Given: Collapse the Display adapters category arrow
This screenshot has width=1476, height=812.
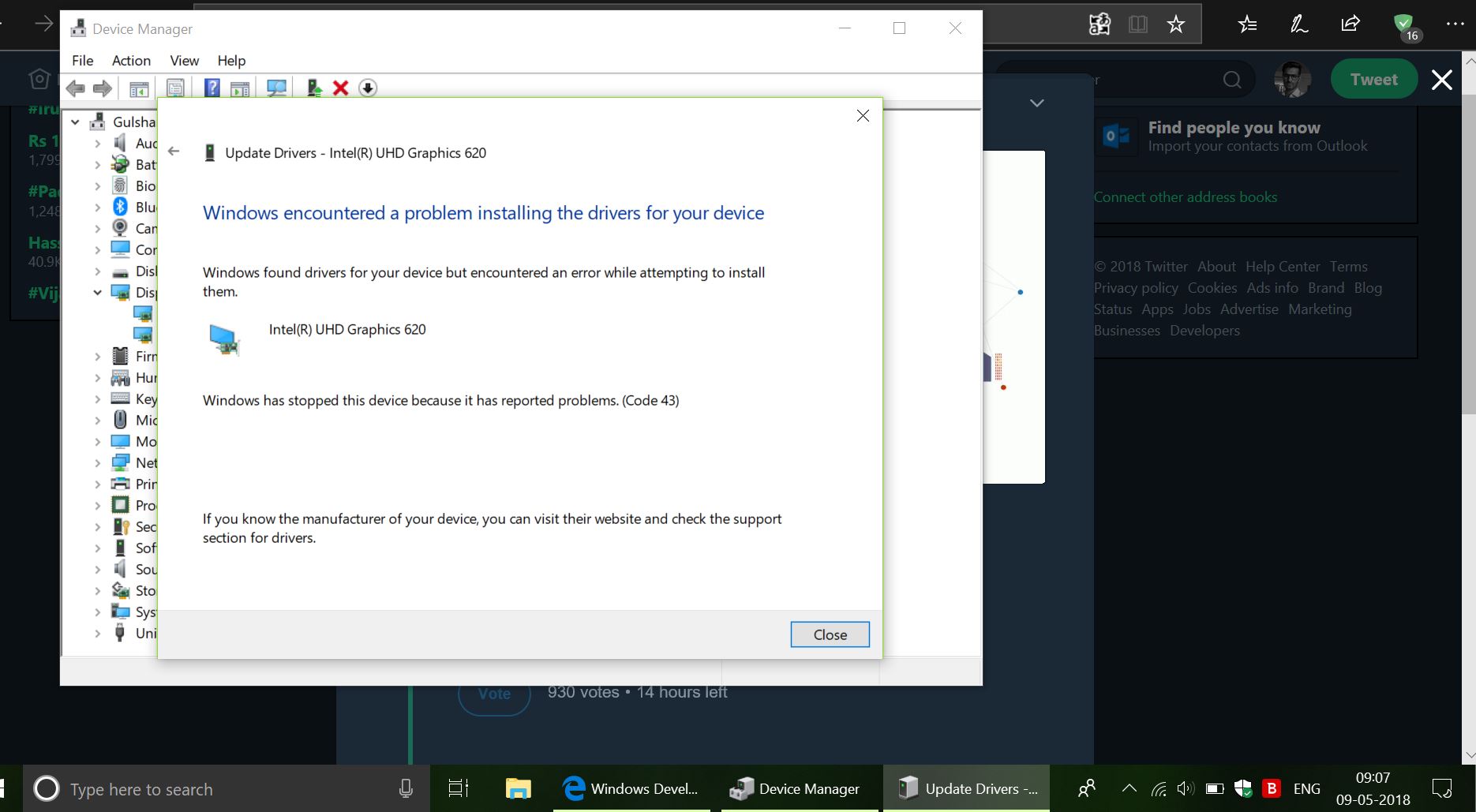Looking at the screenshot, I should coord(97,292).
